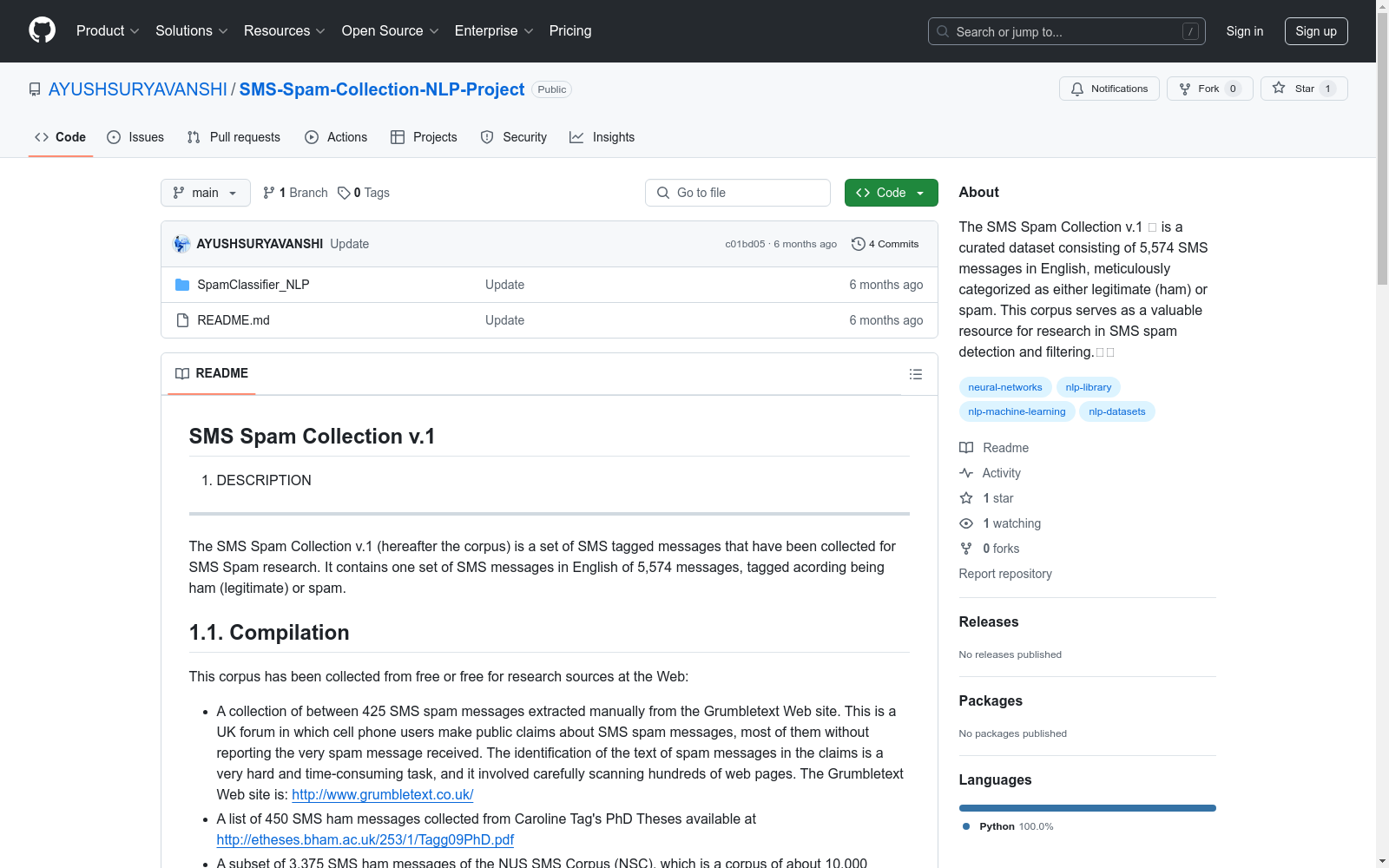View the 1 watching link
Screen dimensions: 1389x868
1000,523
